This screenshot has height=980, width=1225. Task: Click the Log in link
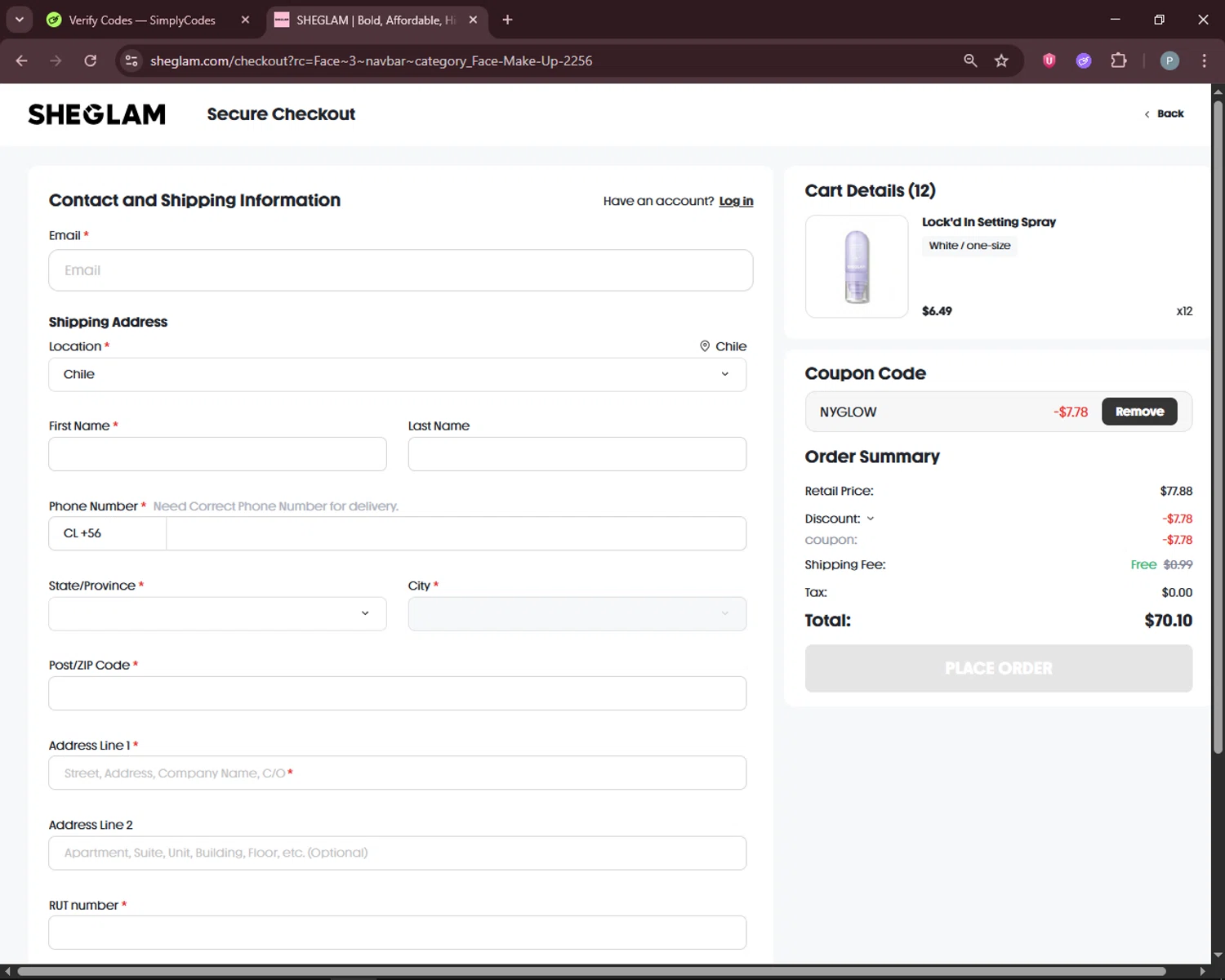[x=736, y=201]
